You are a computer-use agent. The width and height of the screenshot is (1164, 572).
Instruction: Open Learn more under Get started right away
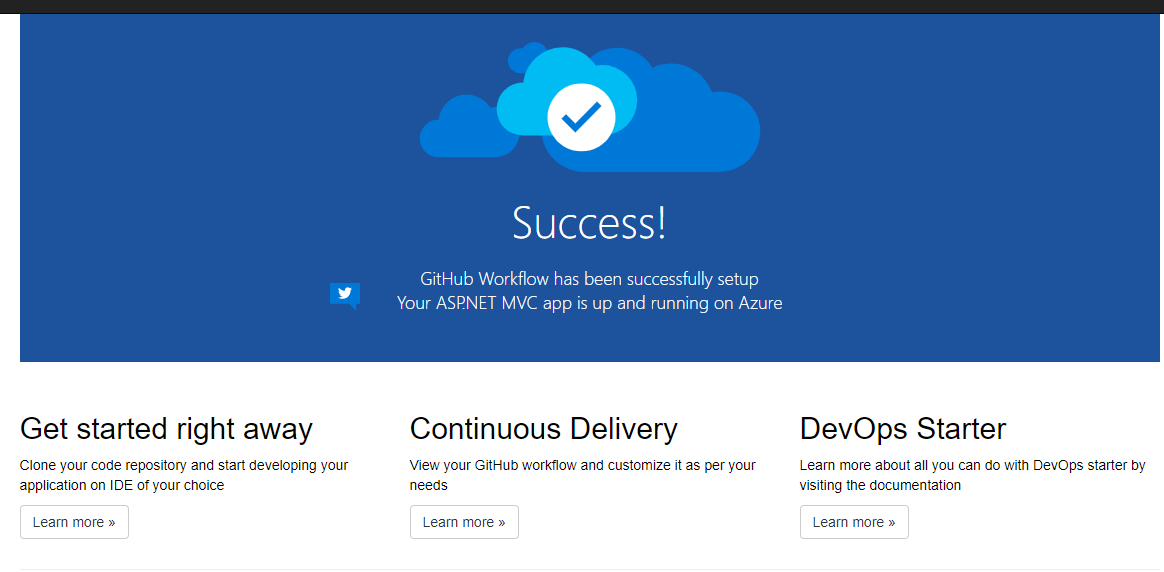[74, 522]
